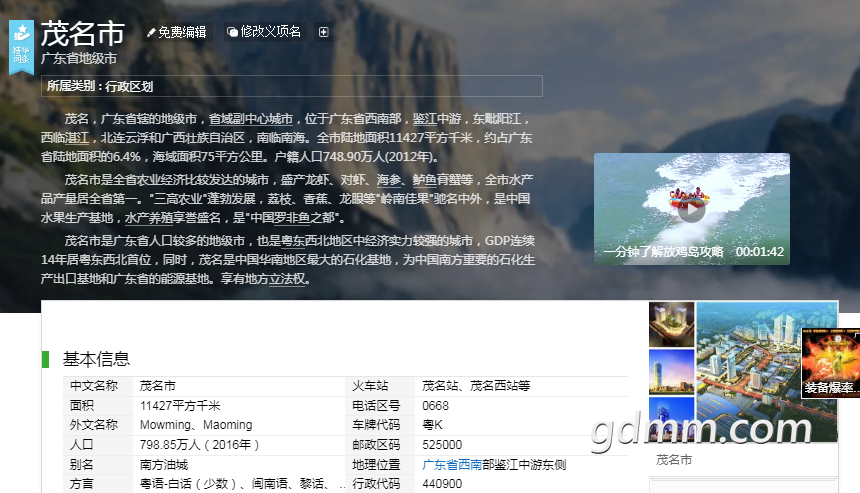Follow the 罗非鱼 hyperlink

point(292,218)
